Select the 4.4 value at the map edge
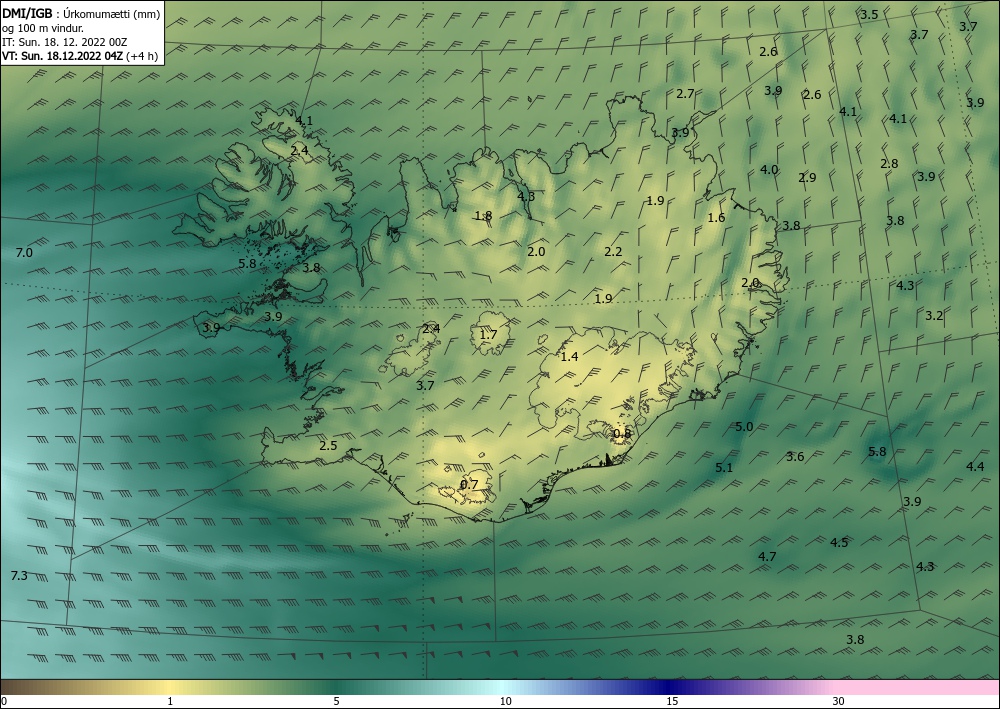Screen dimensions: 1000x709 pyautogui.click(x=975, y=467)
